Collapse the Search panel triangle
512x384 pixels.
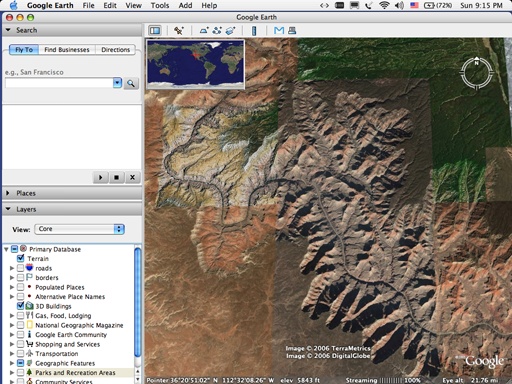[8, 30]
